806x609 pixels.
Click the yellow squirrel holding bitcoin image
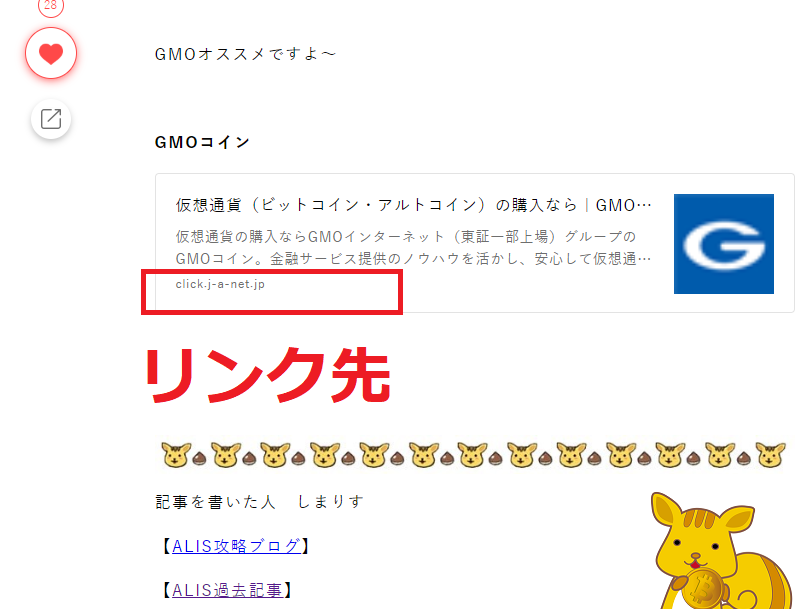[720, 550]
